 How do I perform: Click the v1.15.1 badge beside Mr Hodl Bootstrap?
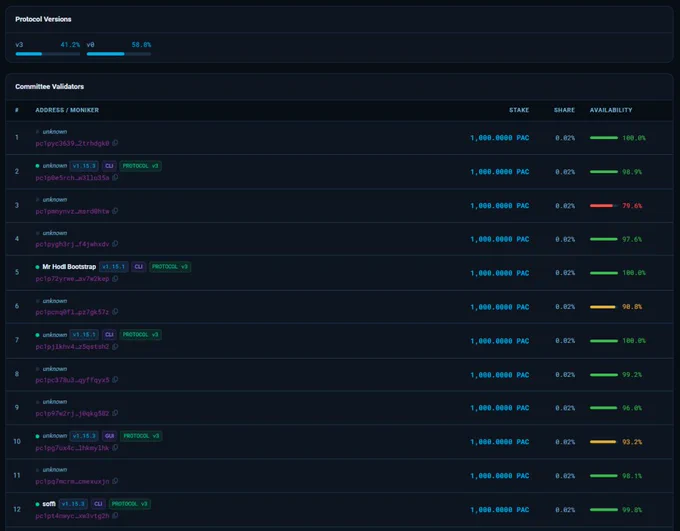tap(114, 267)
